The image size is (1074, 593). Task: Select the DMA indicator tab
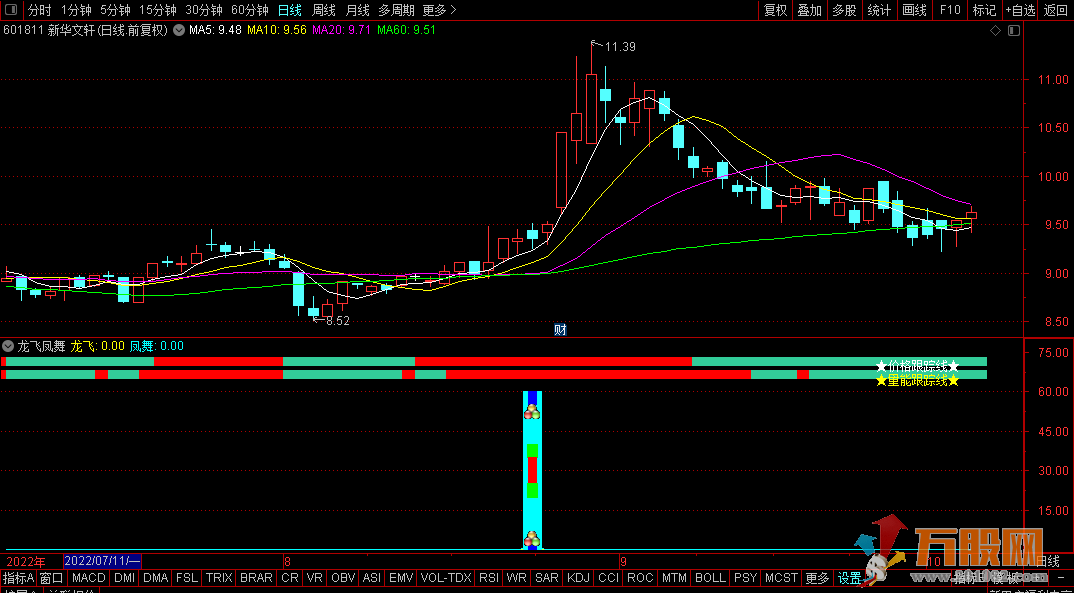pos(156,578)
